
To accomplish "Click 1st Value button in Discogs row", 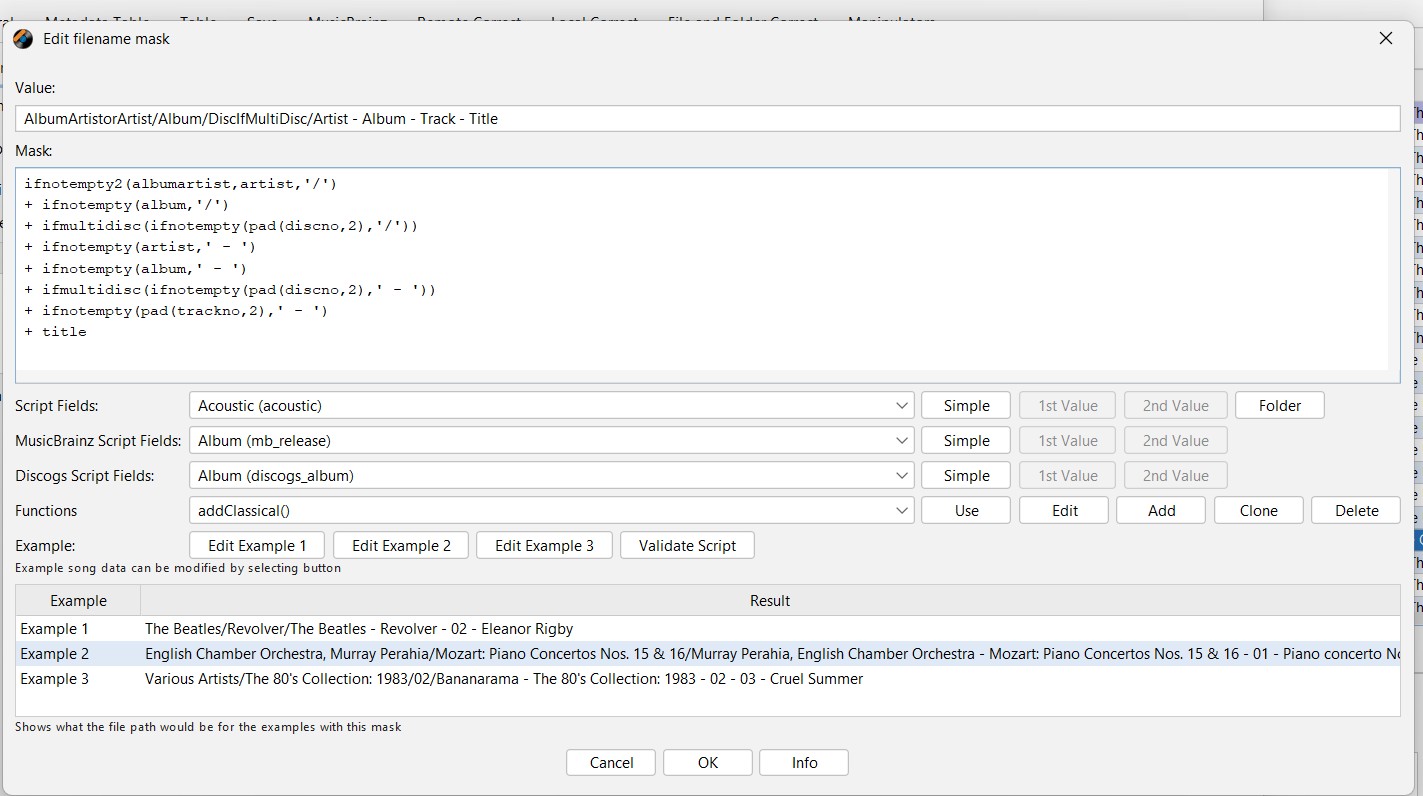I will pyautogui.click(x=1068, y=475).
